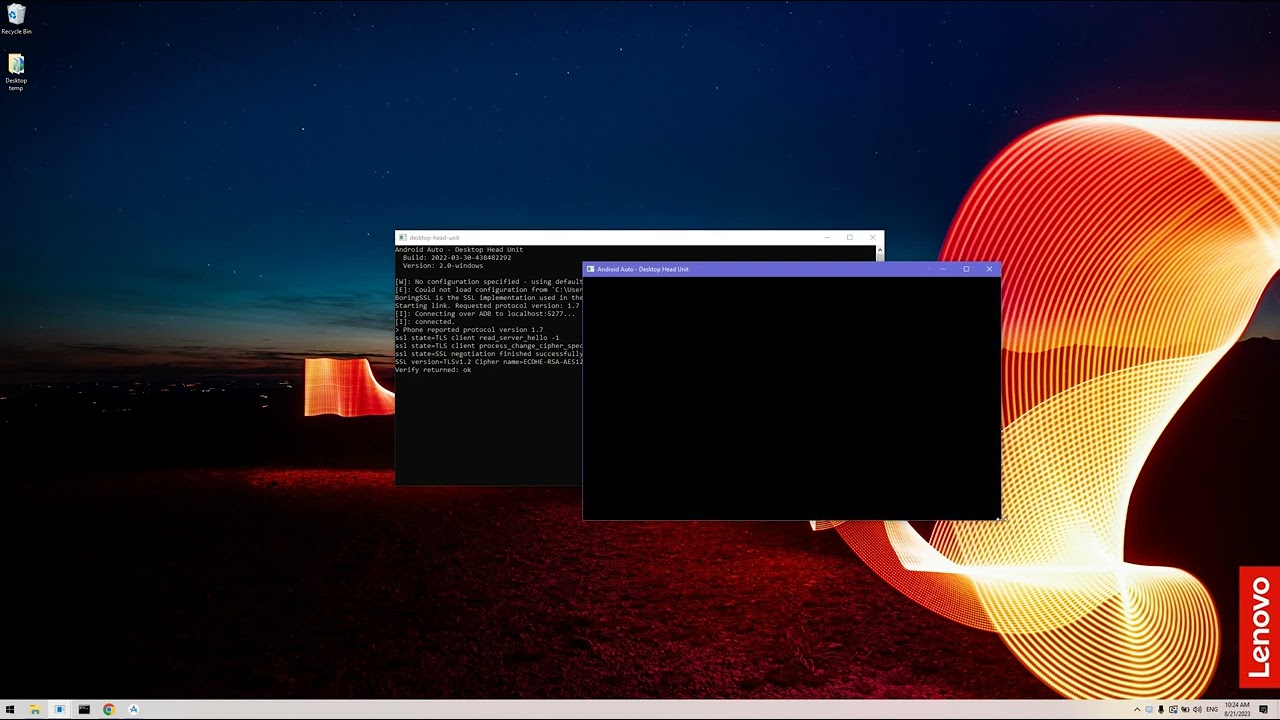Click 'Could not load configuration' error line
The height and width of the screenshot is (720, 1280).
(x=489, y=290)
